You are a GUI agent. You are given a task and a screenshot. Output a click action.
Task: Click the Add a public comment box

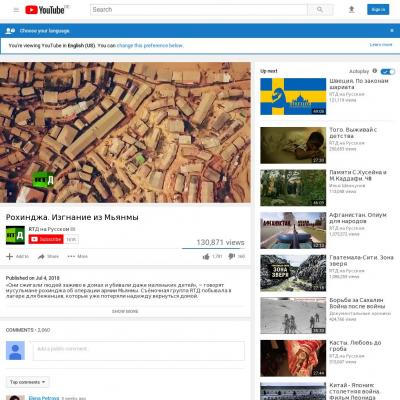(139, 351)
